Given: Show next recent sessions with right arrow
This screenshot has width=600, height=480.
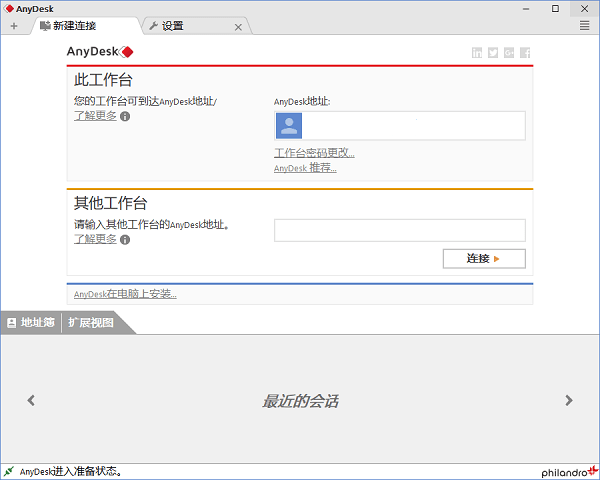Looking at the screenshot, I should (569, 400).
